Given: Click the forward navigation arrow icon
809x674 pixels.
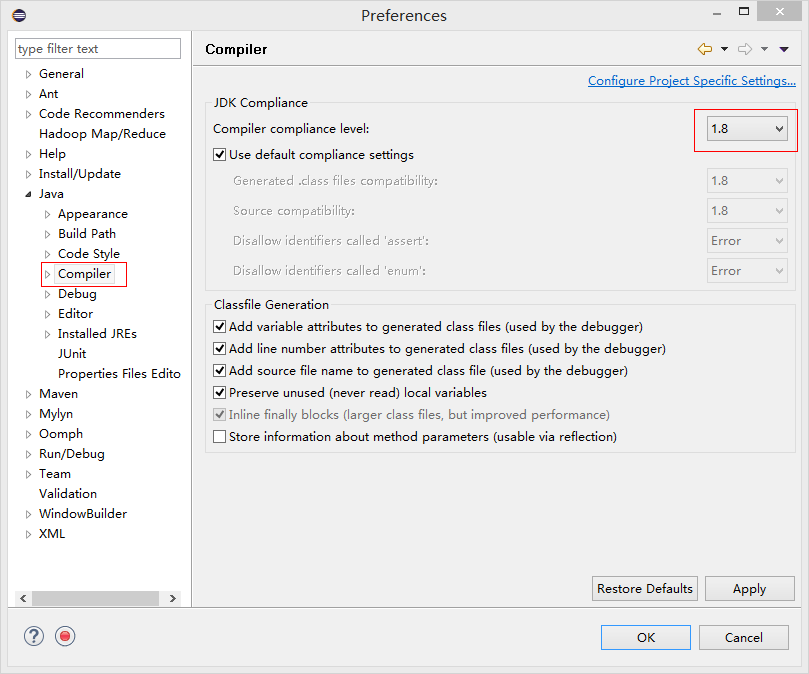Looking at the screenshot, I should click(x=745, y=49).
